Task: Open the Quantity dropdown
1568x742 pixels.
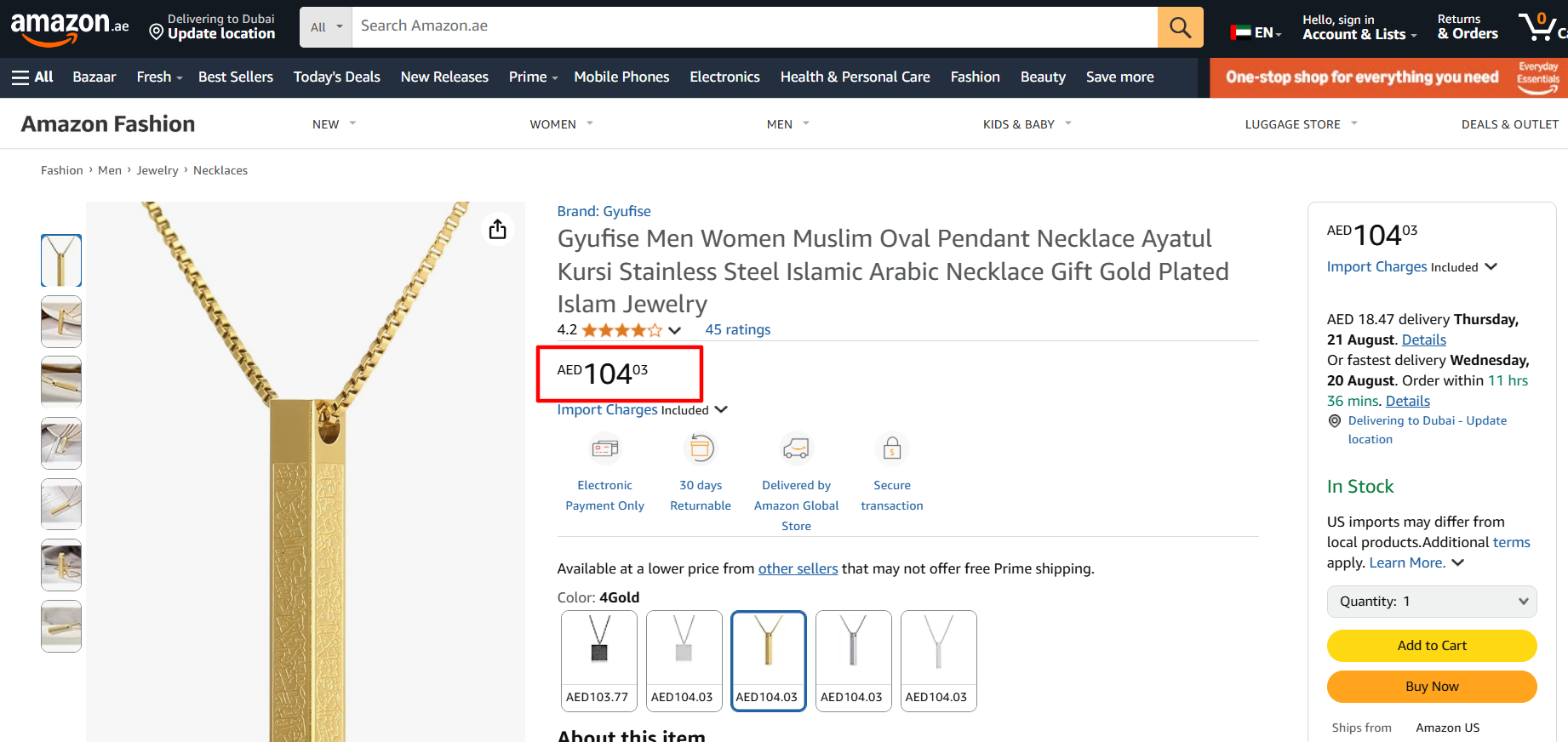Action: pos(1432,602)
